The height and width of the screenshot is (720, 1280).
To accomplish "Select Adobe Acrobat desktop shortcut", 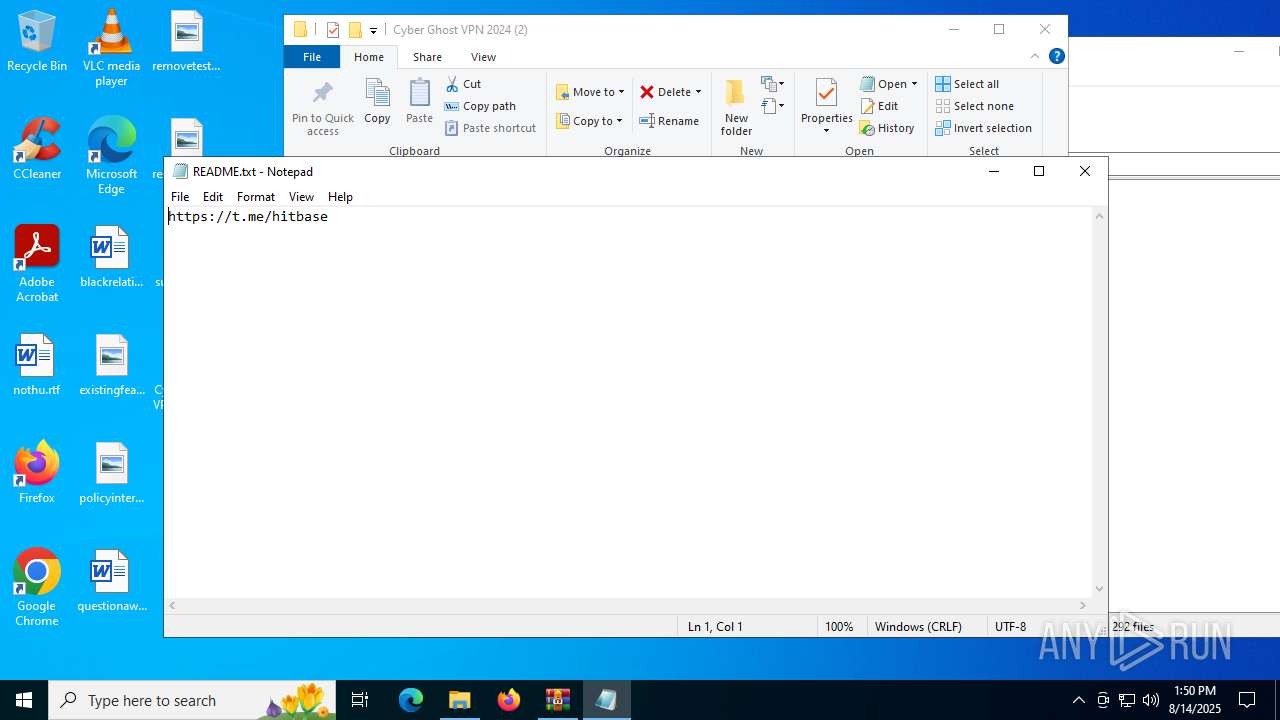I will pyautogui.click(x=37, y=265).
